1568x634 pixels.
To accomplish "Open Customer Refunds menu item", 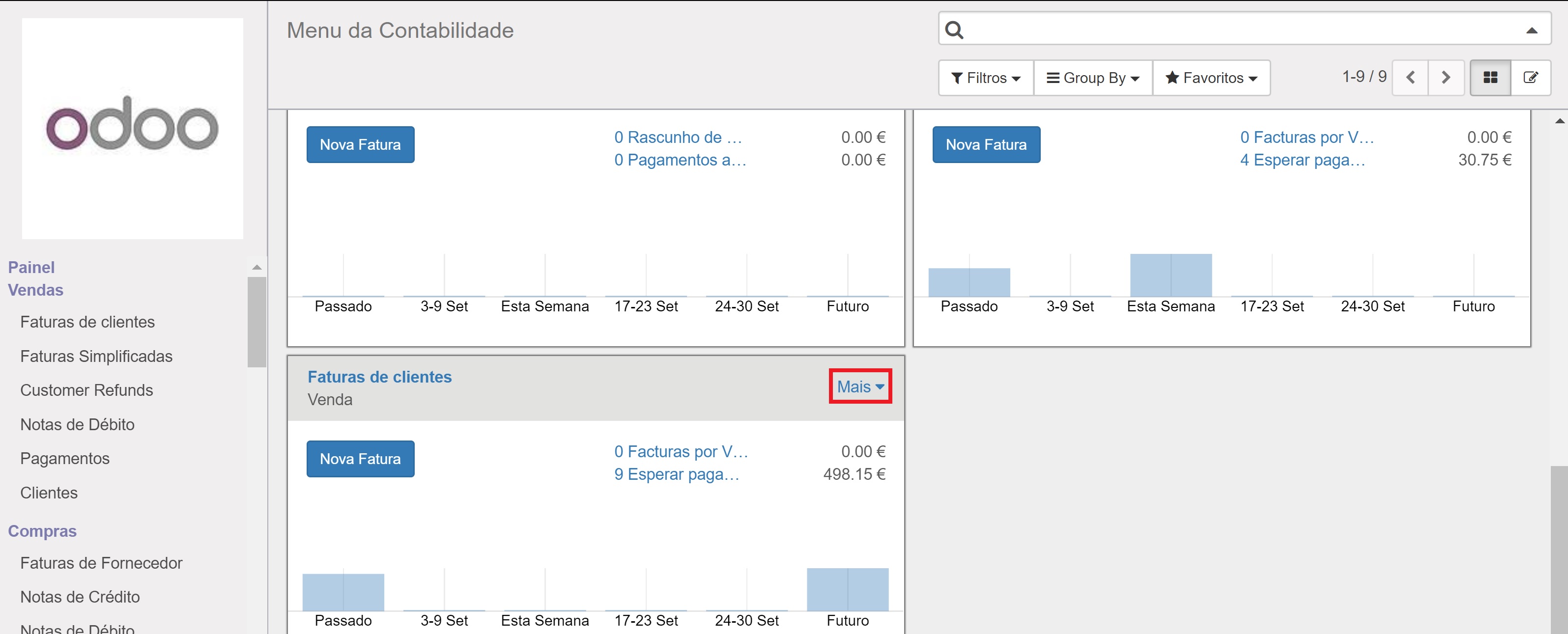I will point(86,390).
